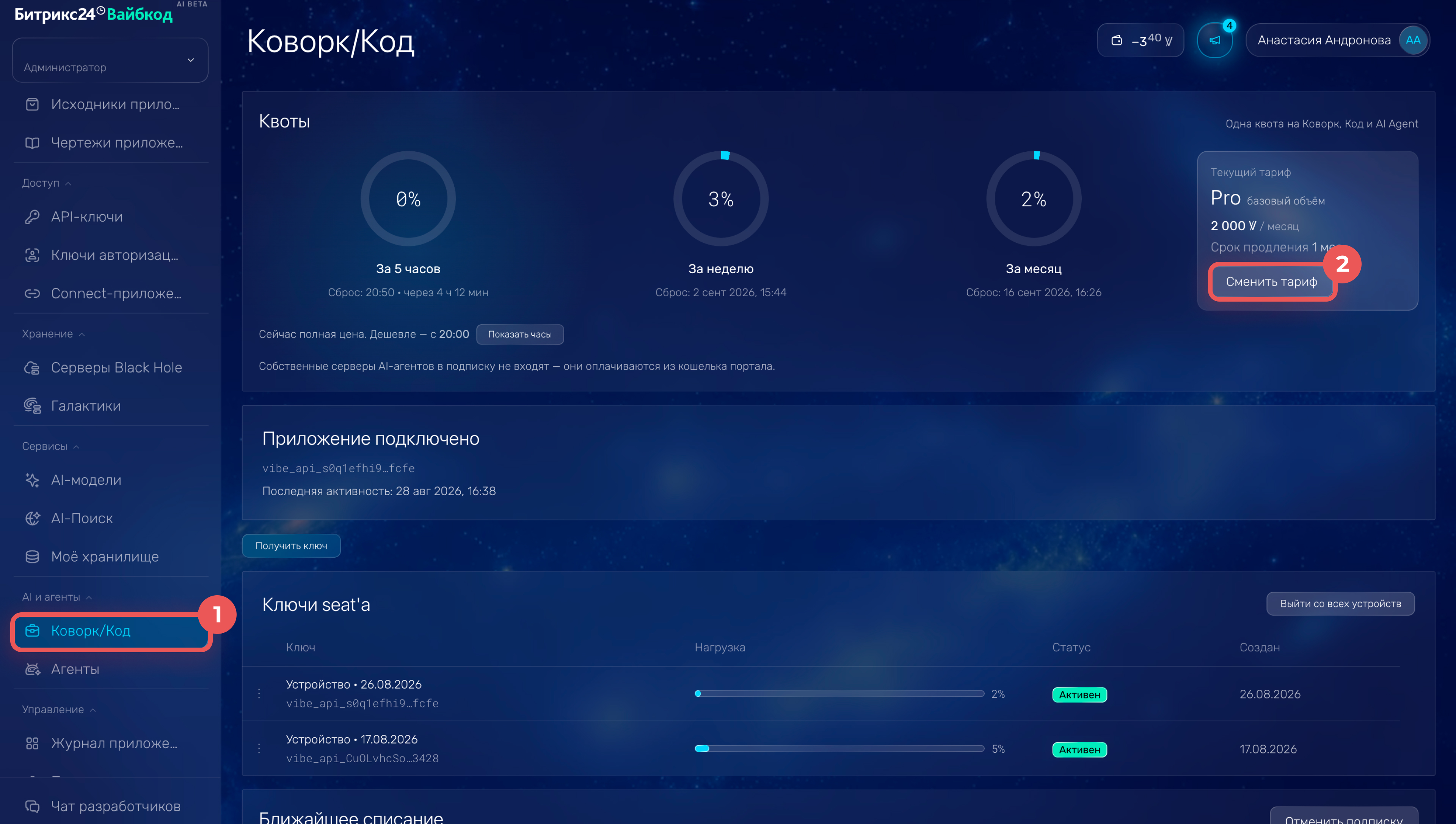
Task: Click the Показать часы button
Action: [x=519, y=335]
